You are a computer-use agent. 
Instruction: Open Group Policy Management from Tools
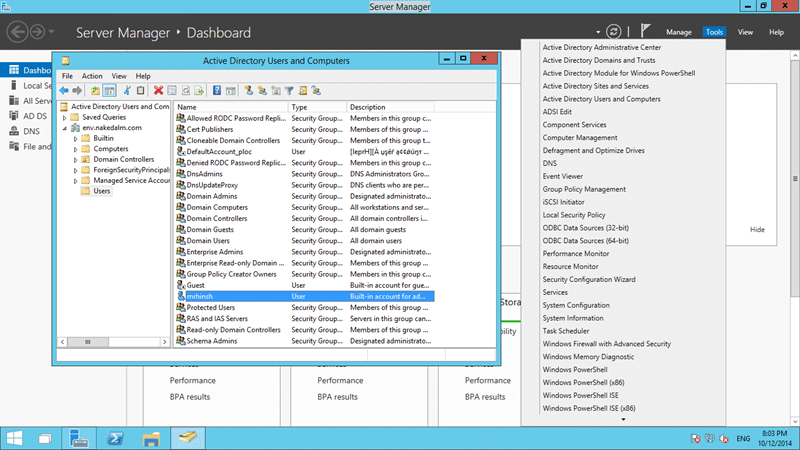click(584, 189)
